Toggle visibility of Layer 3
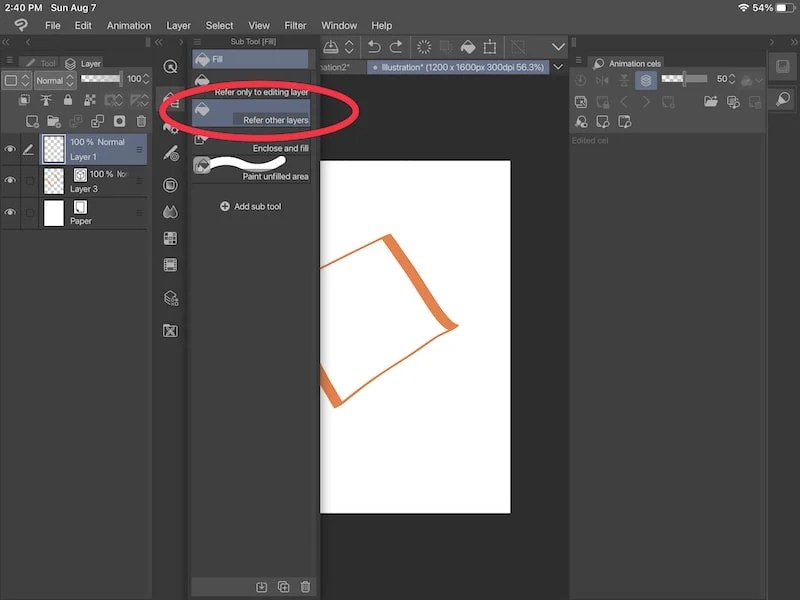The image size is (800, 600). [10, 180]
